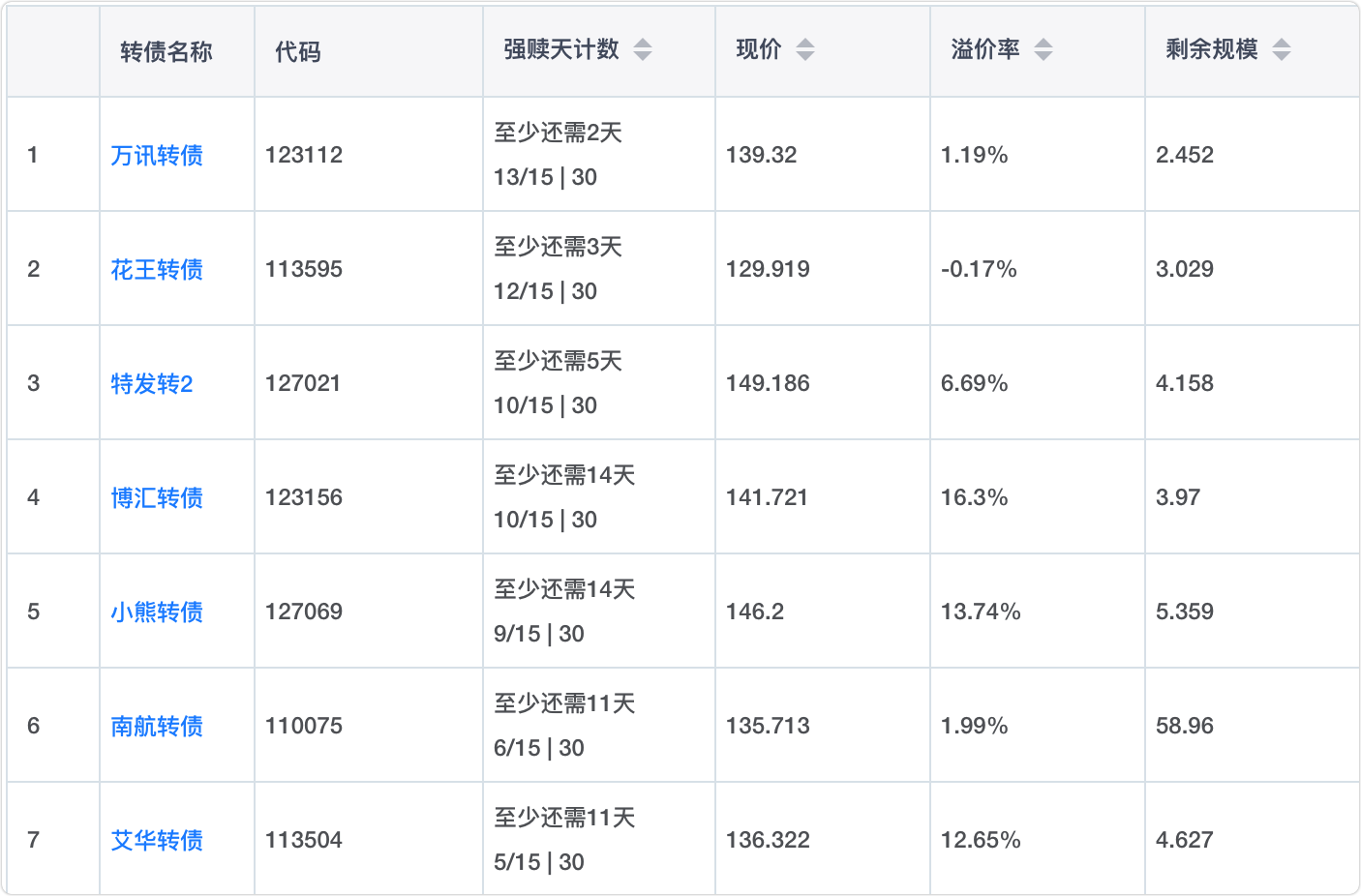
Task: Click the 现价 column header text
Action: [759, 49]
